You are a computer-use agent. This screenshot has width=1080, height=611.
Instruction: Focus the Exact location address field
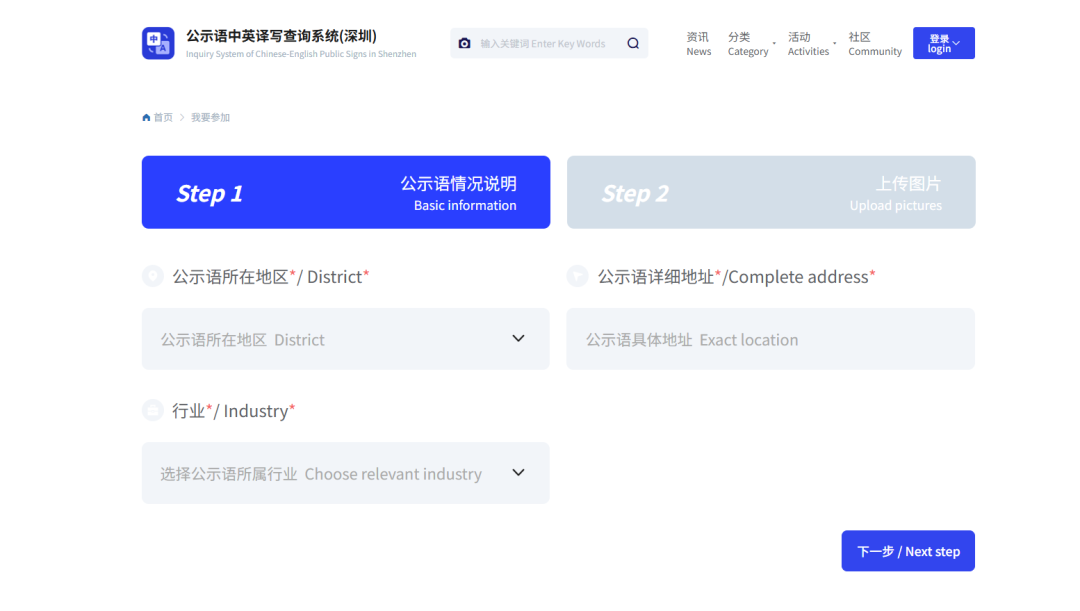(770, 339)
